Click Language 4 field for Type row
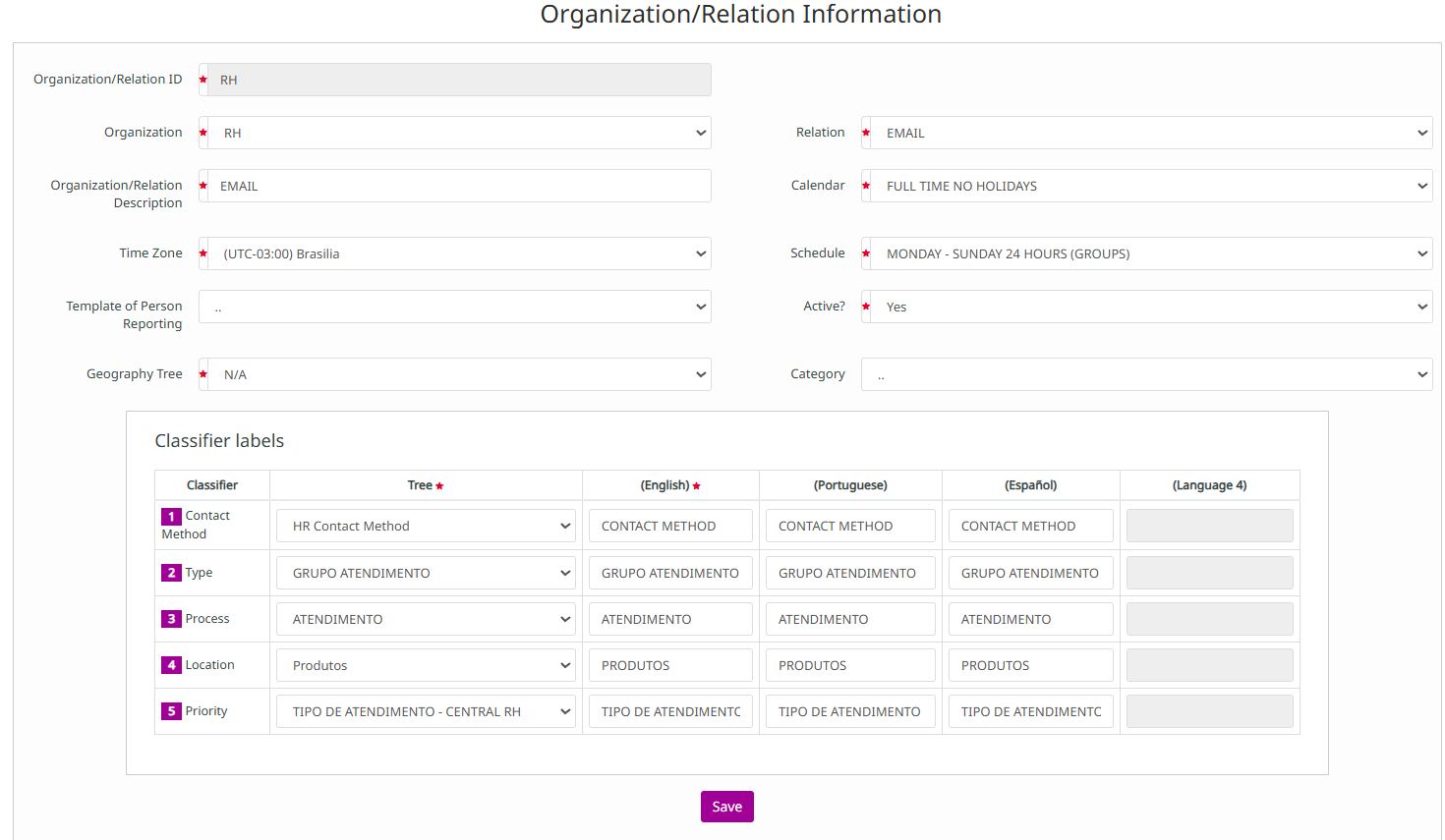This screenshot has width=1445, height=840. (x=1210, y=573)
